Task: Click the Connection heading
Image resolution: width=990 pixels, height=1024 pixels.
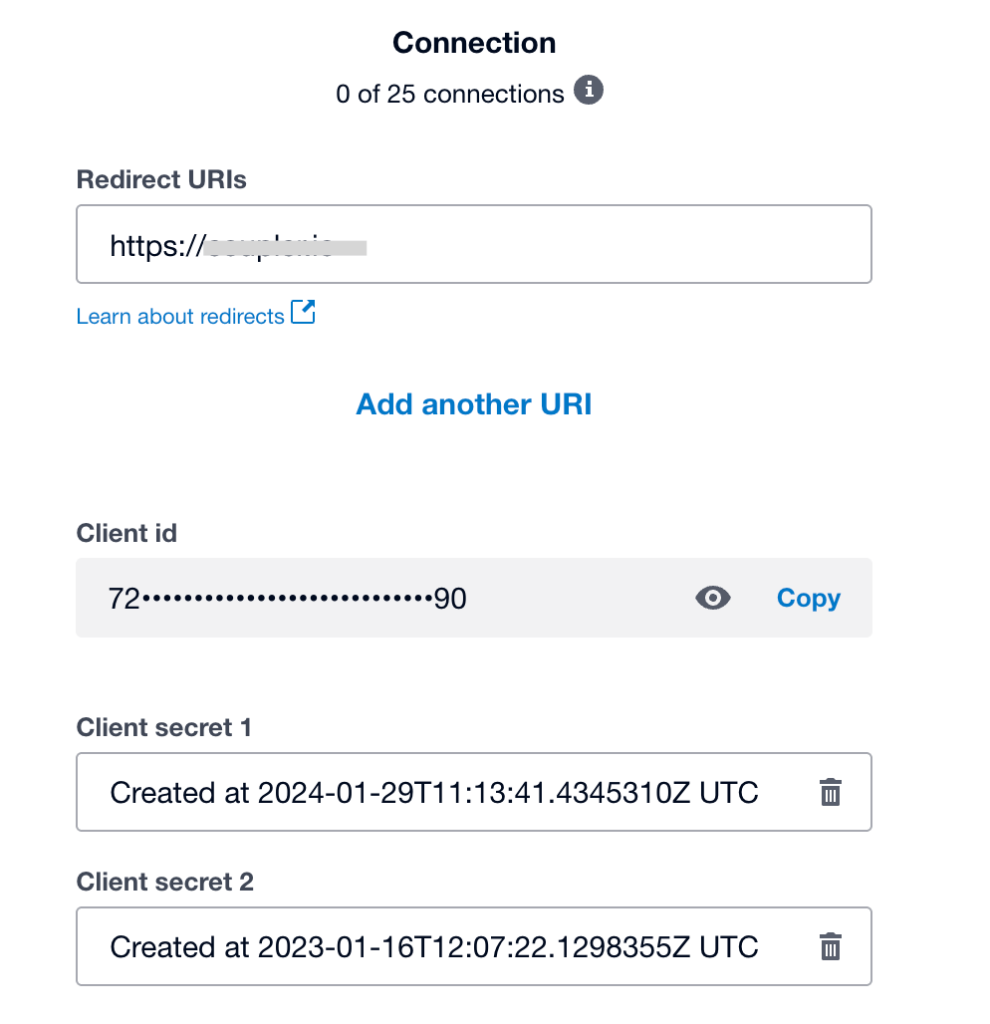Action: (474, 43)
